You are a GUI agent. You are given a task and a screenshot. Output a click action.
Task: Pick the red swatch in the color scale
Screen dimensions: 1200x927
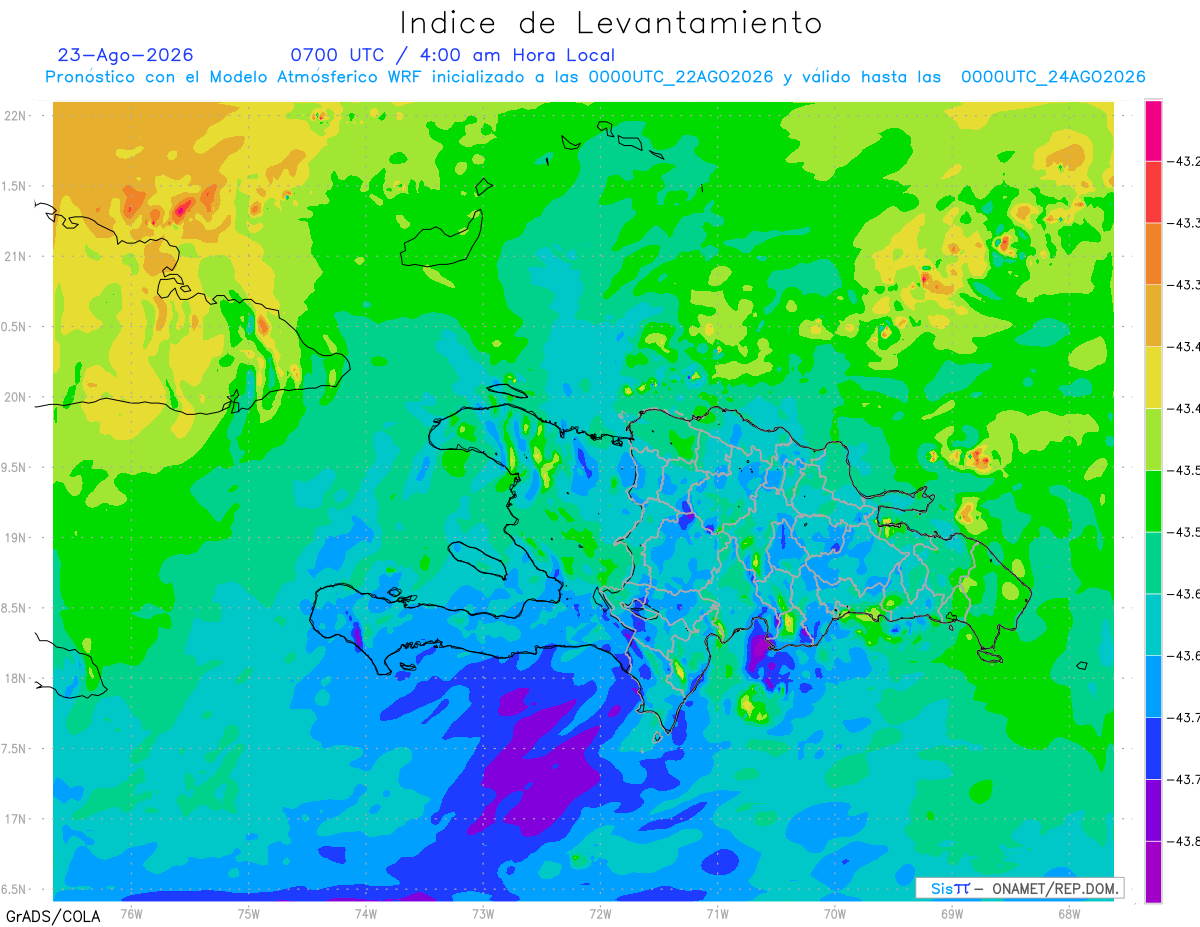(x=1153, y=191)
